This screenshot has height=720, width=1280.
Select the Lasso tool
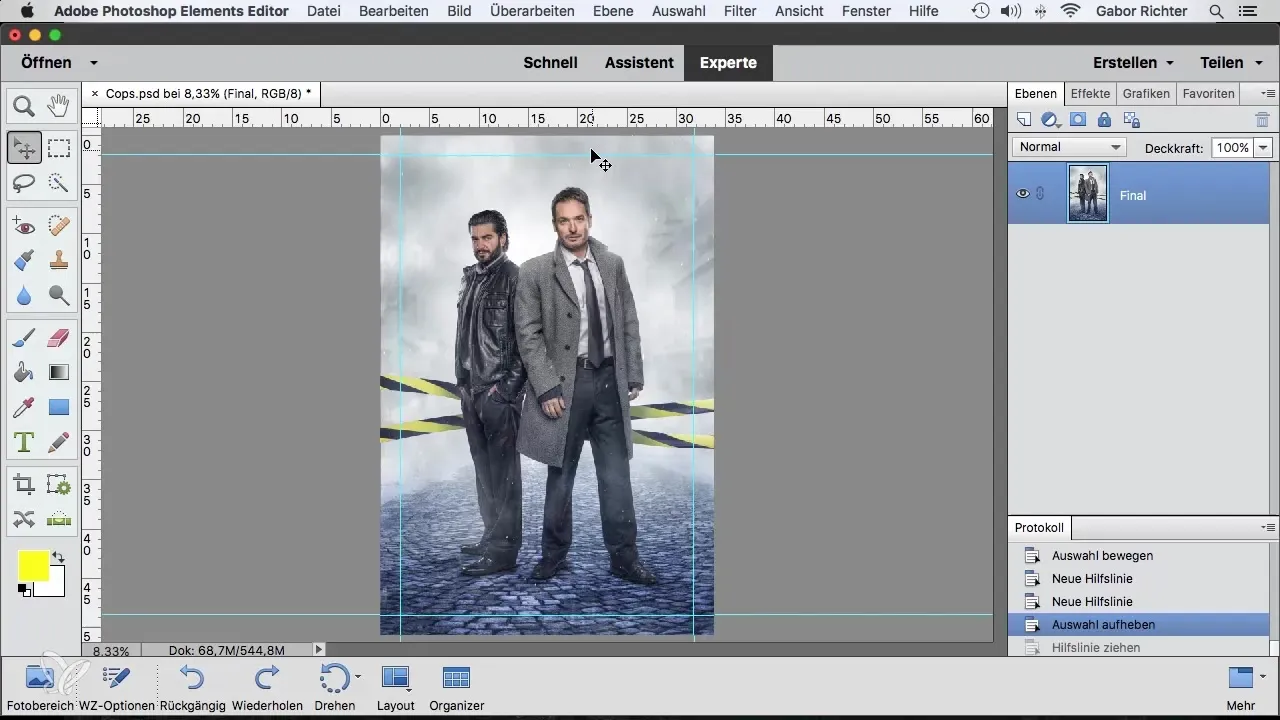[x=24, y=183]
